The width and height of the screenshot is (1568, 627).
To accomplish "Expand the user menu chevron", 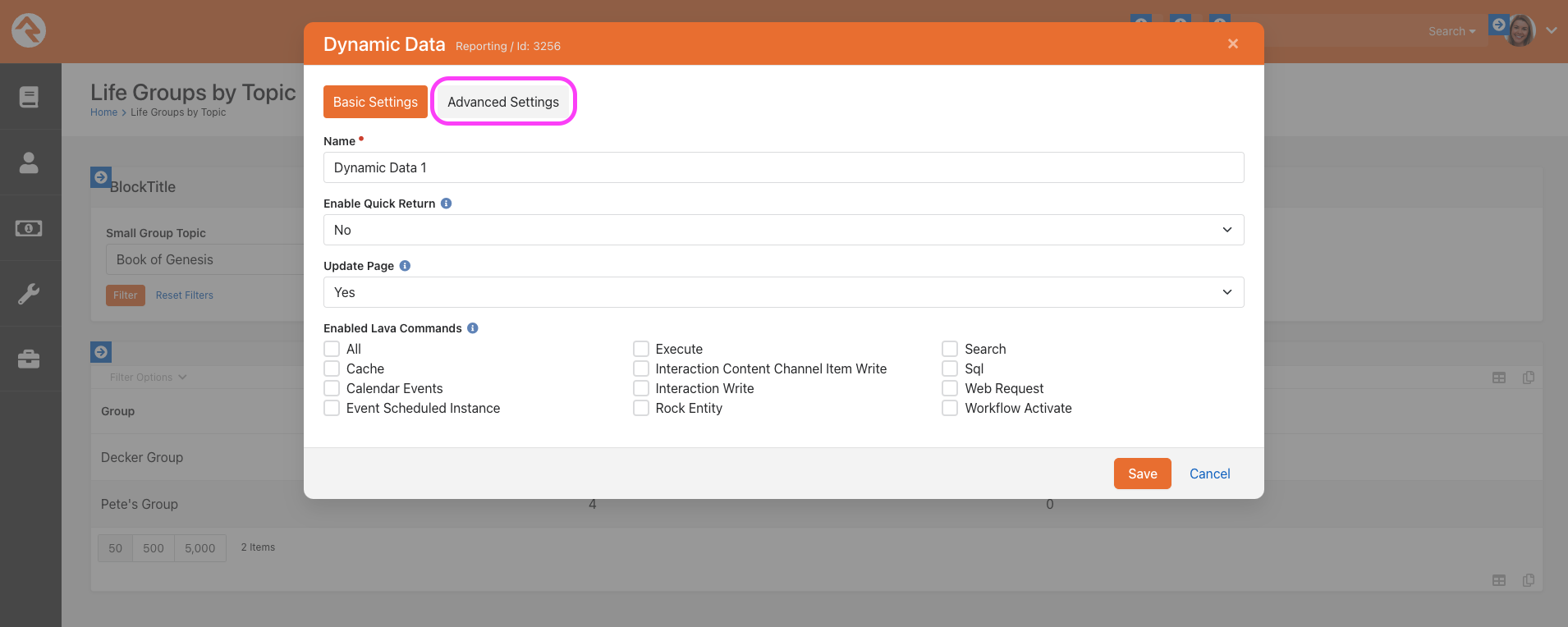I will (1552, 30).
